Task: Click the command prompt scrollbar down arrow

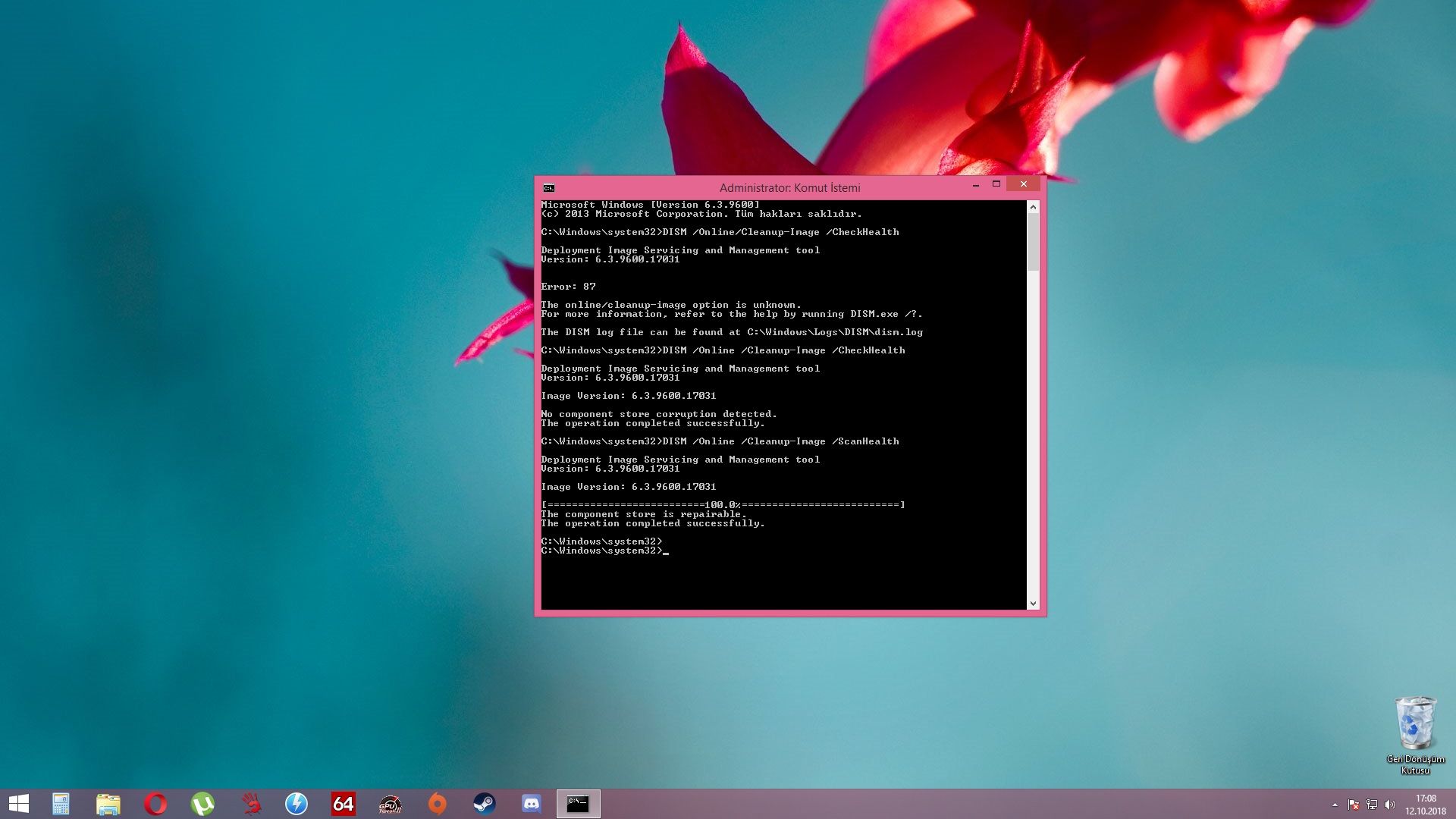Action: (x=1033, y=604)
